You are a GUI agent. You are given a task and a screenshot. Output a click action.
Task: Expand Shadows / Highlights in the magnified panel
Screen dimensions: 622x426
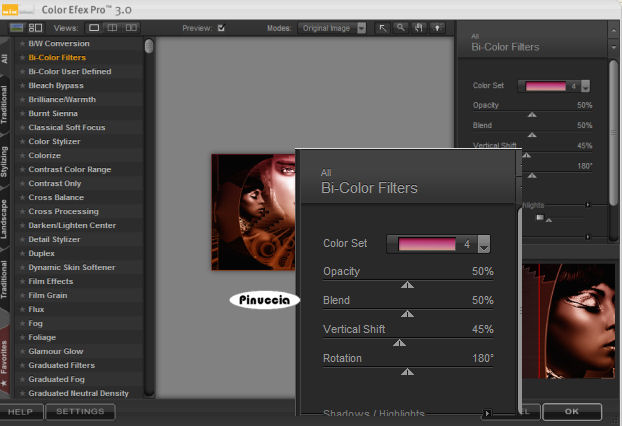tap(487, 413)
